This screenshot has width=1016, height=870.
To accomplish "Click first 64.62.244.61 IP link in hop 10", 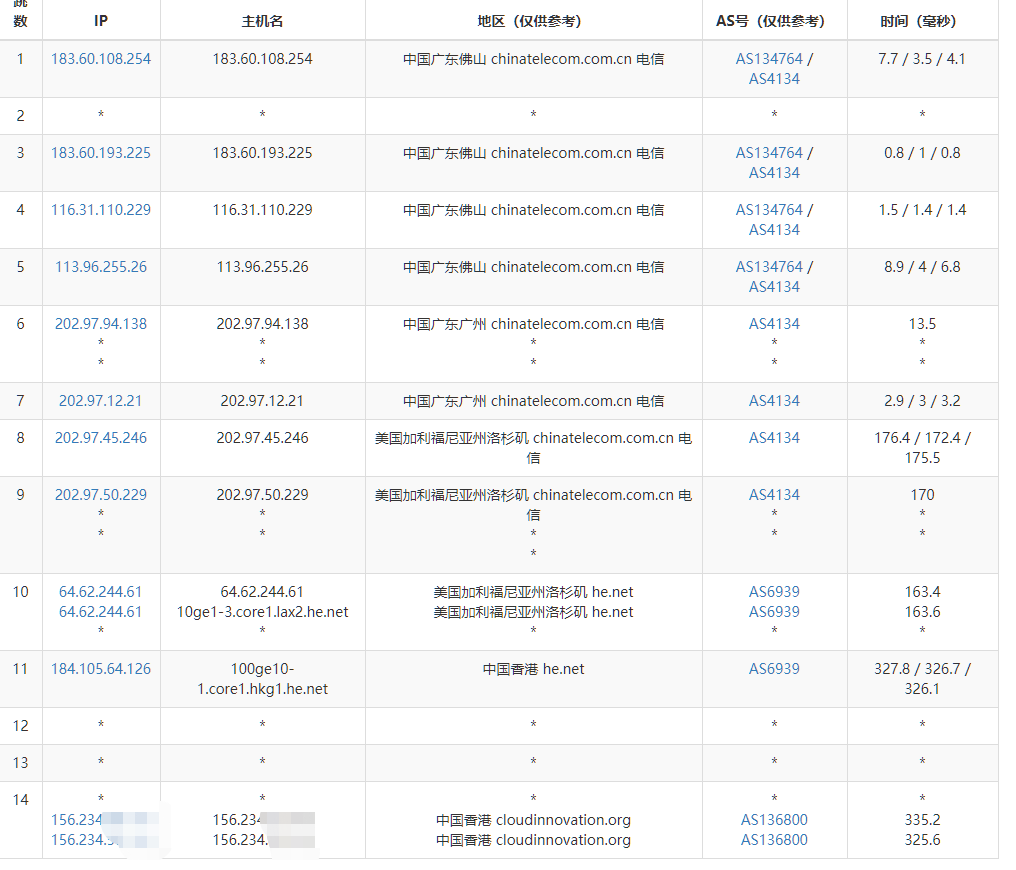I will [100, 592].
